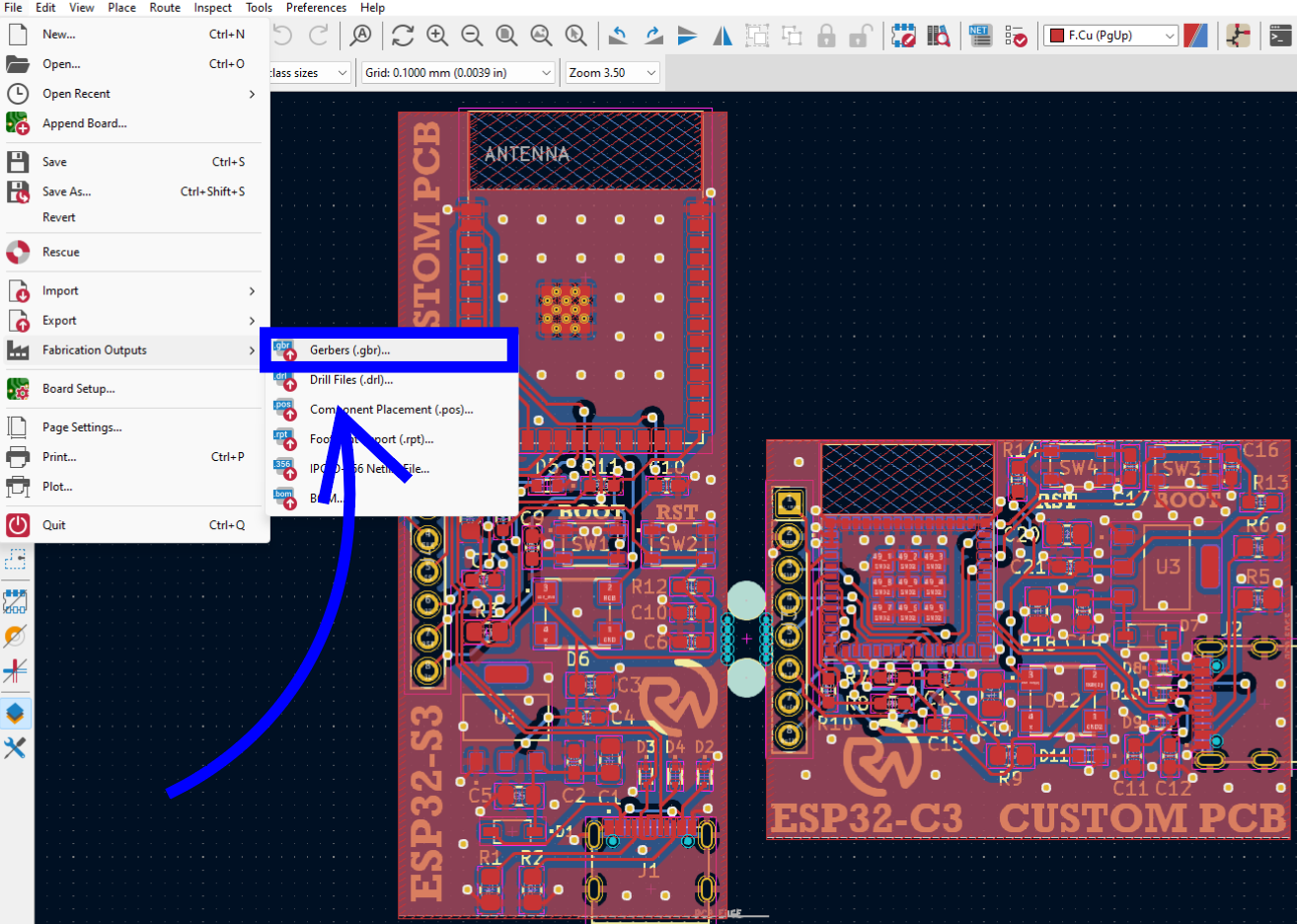
Task: Expand the Export submenu
Action: tap(134, 321)
